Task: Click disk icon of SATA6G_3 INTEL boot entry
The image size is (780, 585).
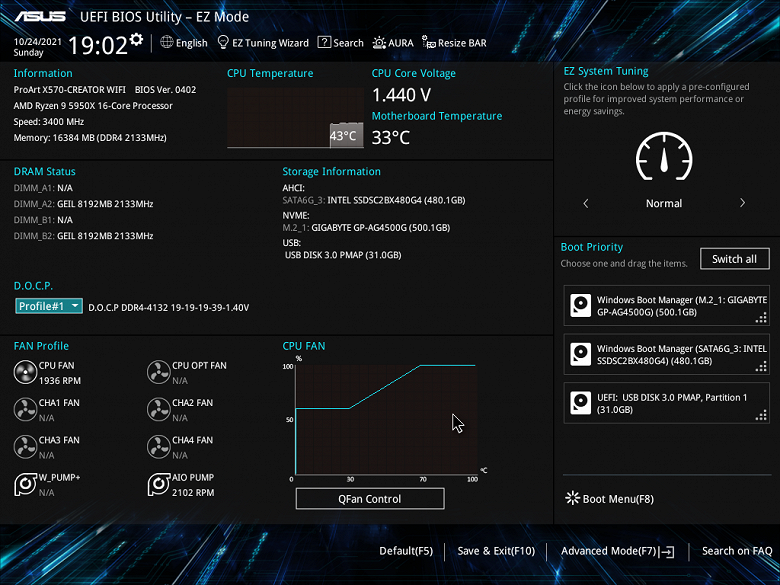Action: tap(581, 354)
